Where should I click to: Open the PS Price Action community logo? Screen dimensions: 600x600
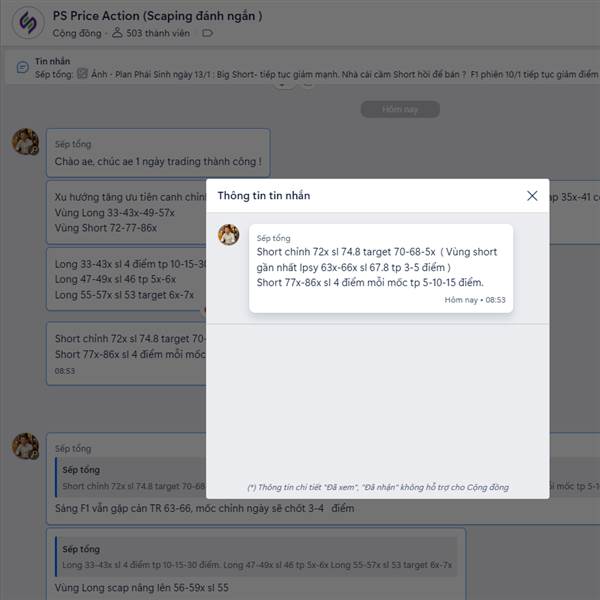click(28, 23)
